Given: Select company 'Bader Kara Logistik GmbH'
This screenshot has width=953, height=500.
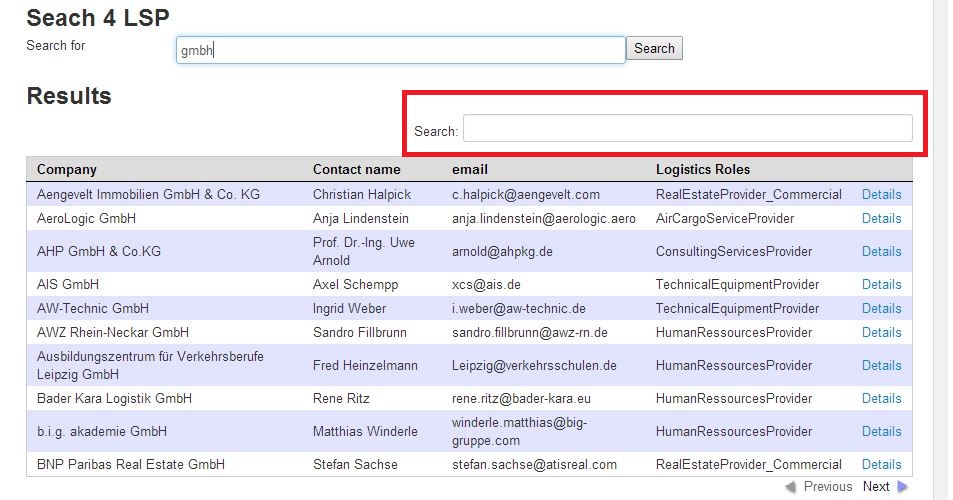Looking at the screenshot, I should coord(114,399).
